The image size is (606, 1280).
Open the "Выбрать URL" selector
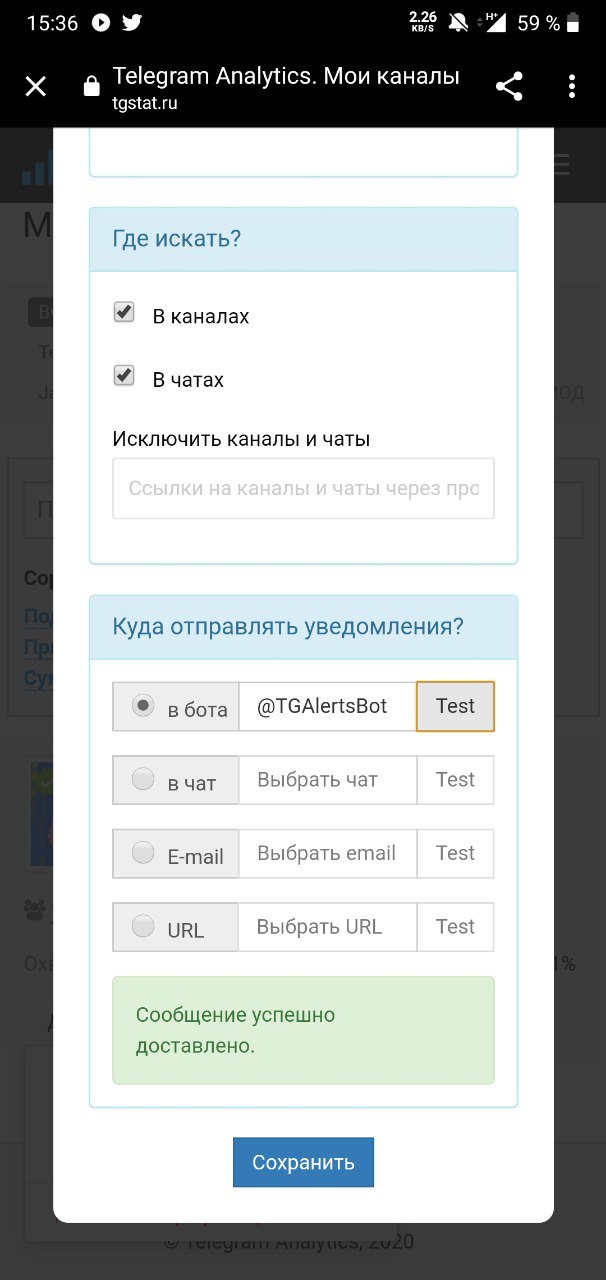327,927
